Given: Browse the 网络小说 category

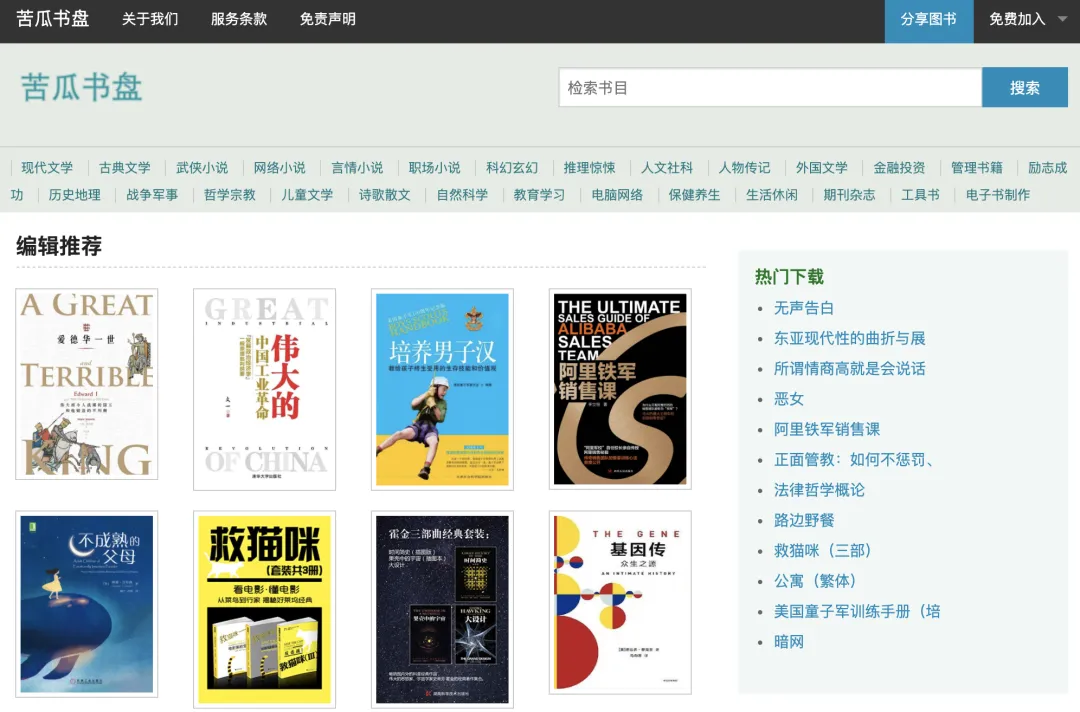Looking at the screenshot, I should 280,167.
